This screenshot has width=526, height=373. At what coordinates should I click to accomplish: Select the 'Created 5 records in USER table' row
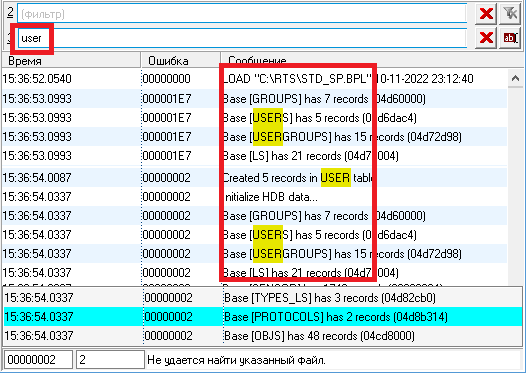[x=254, y=177]
